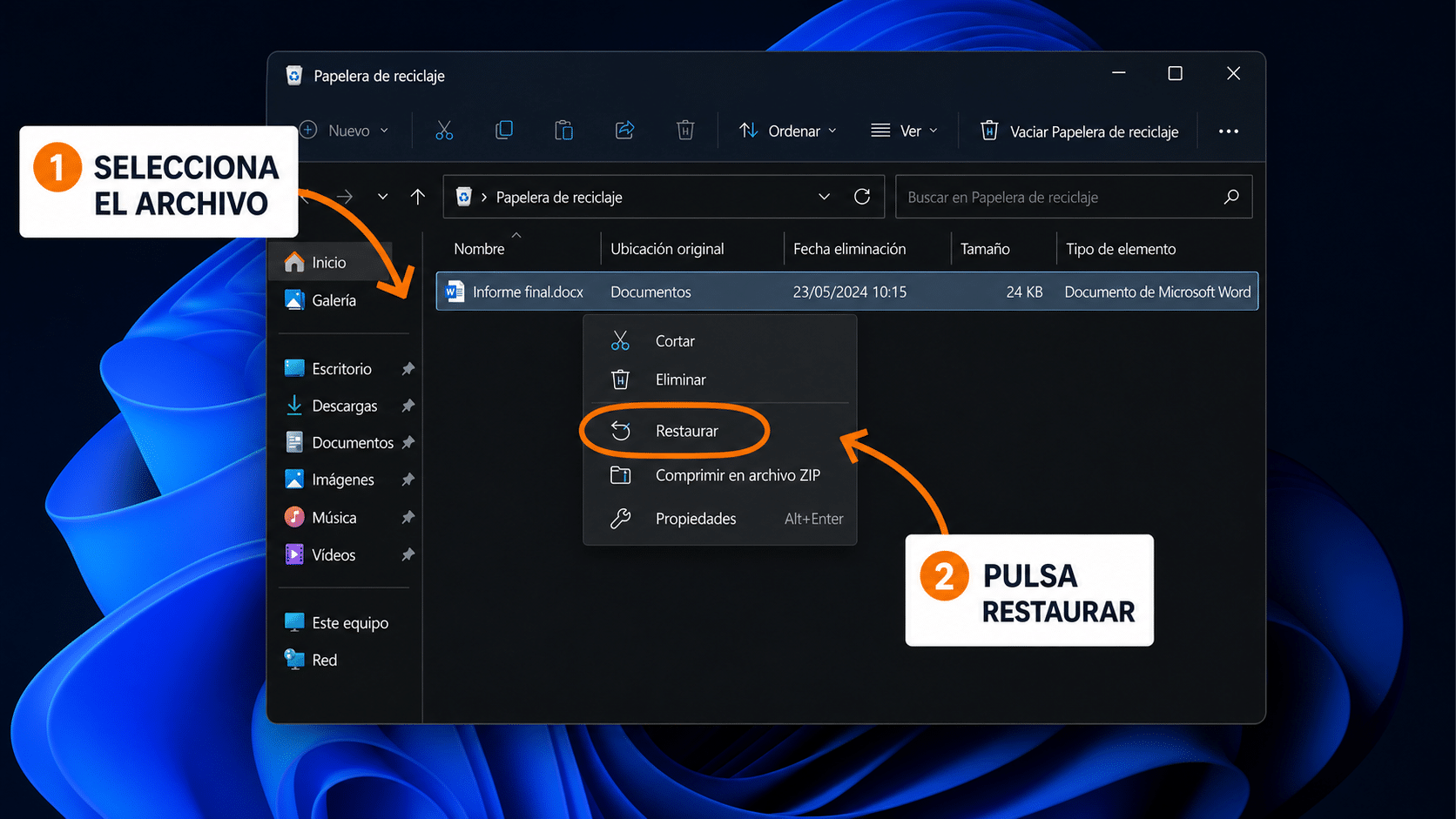Click the Recycle Bin icon in address bar
Viewport: 1456px width, 819px height.
point(464,197)
